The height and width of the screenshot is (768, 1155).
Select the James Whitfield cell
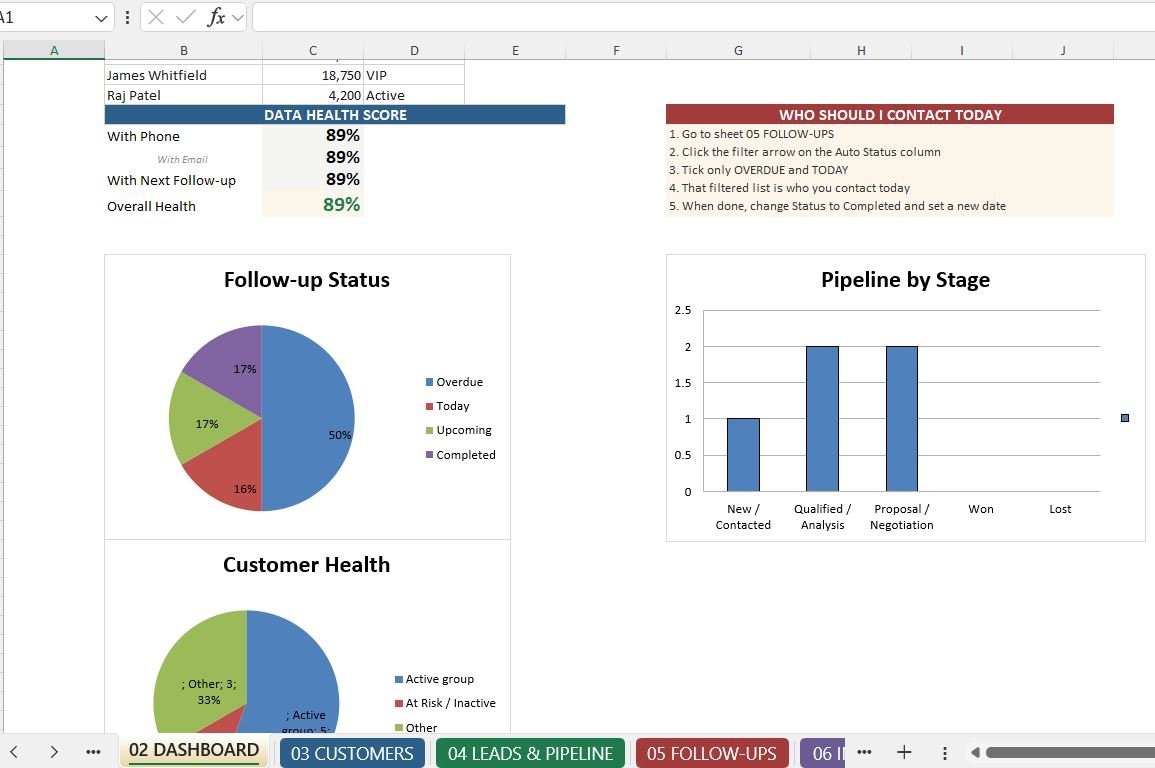pyautogui.click(x=183, y=75)
